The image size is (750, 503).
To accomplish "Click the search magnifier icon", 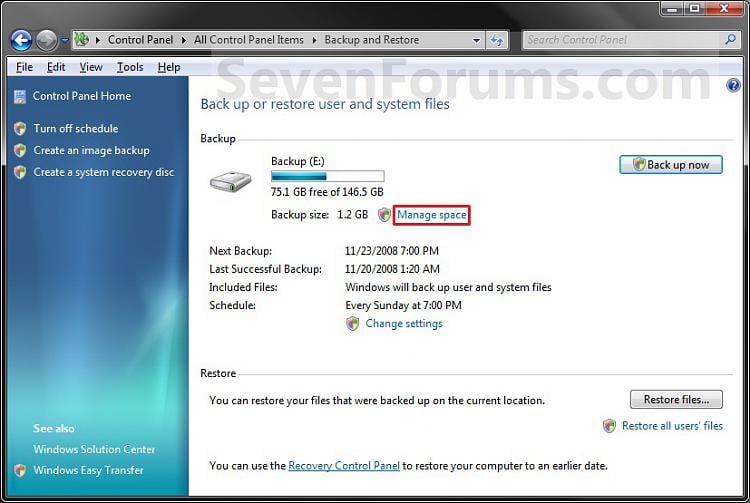I will [x=730, y=40].
